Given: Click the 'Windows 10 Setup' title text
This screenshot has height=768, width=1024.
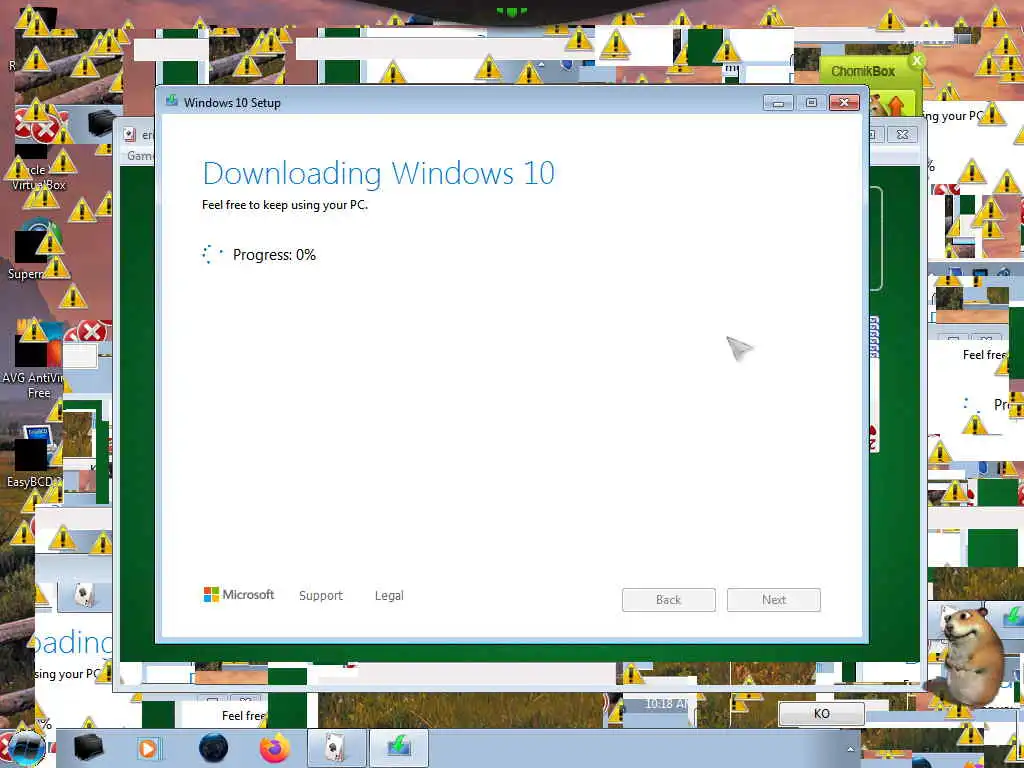Looking at the screenshot, I should [232, 103].
